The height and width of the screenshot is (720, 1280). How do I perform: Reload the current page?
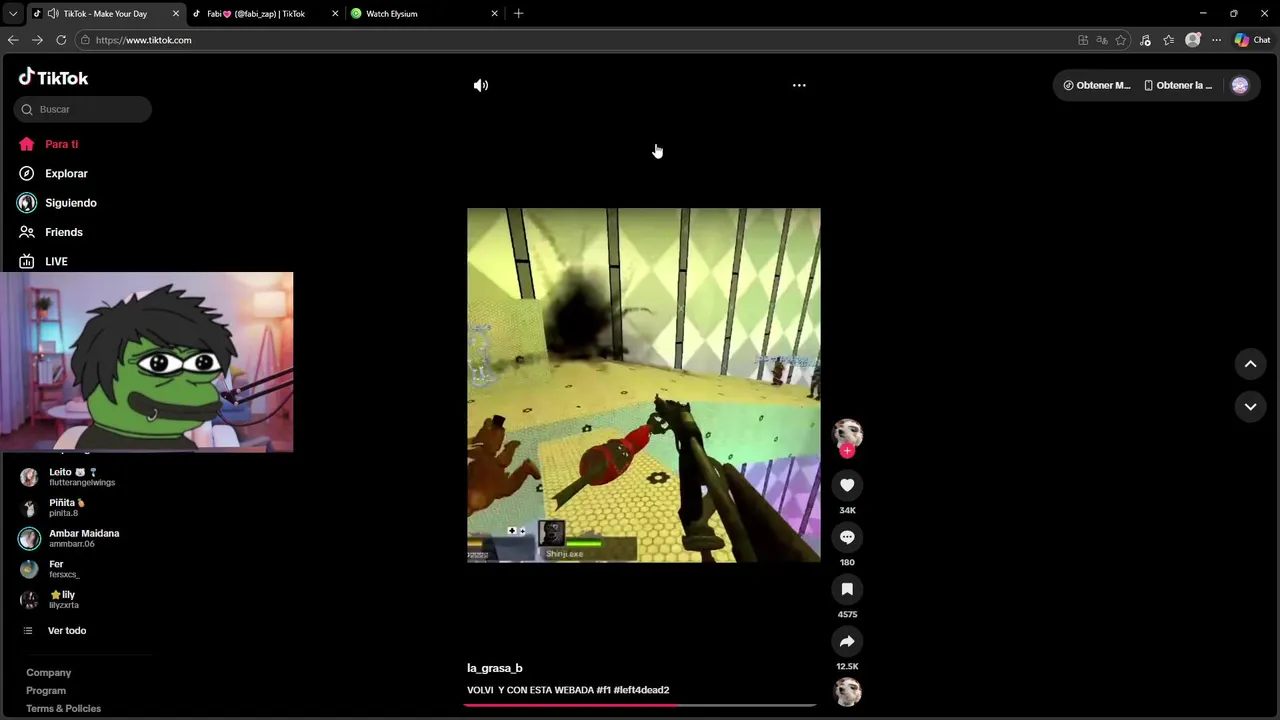tap(61, 40)
